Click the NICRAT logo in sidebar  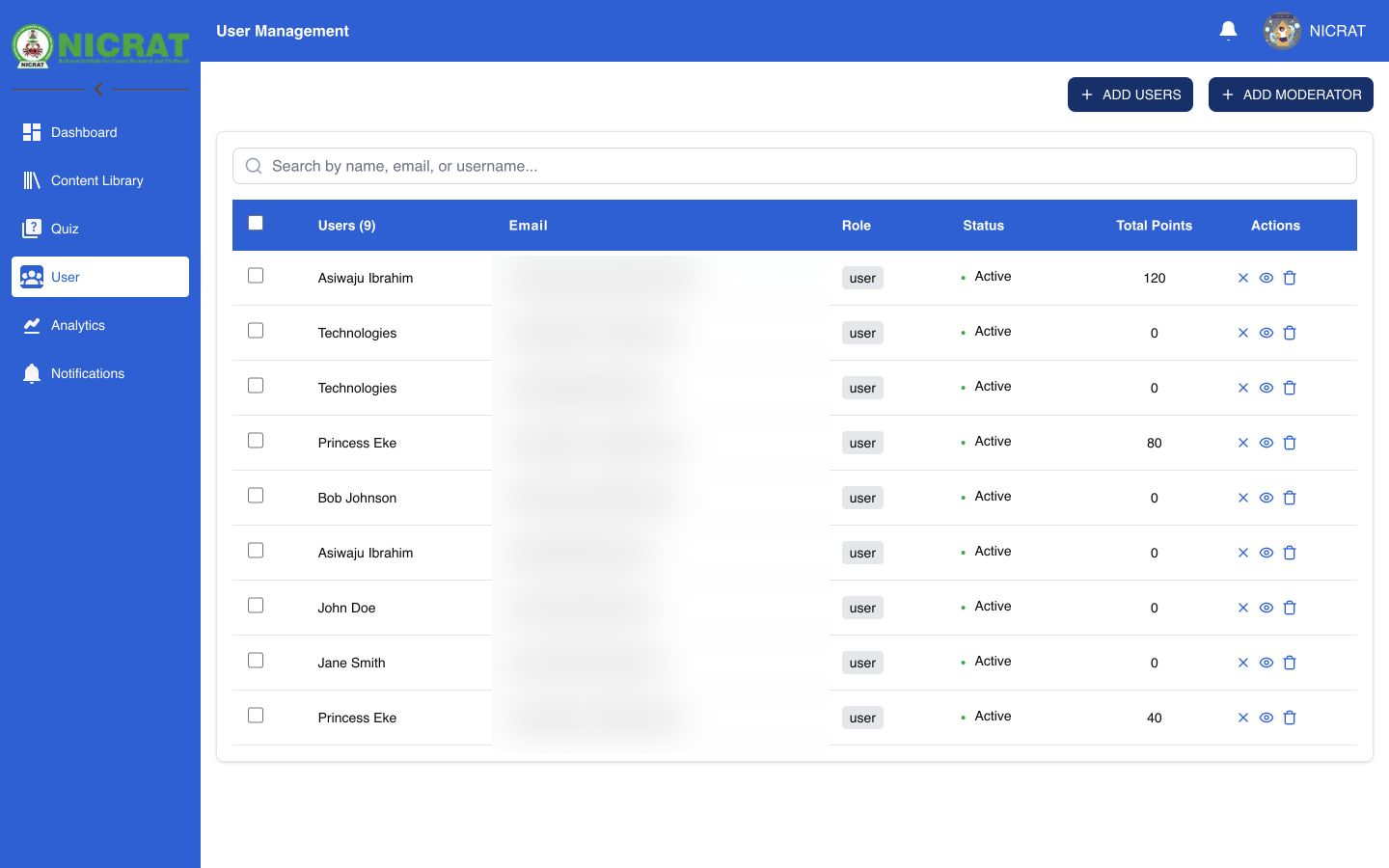(x=100, y=46)
